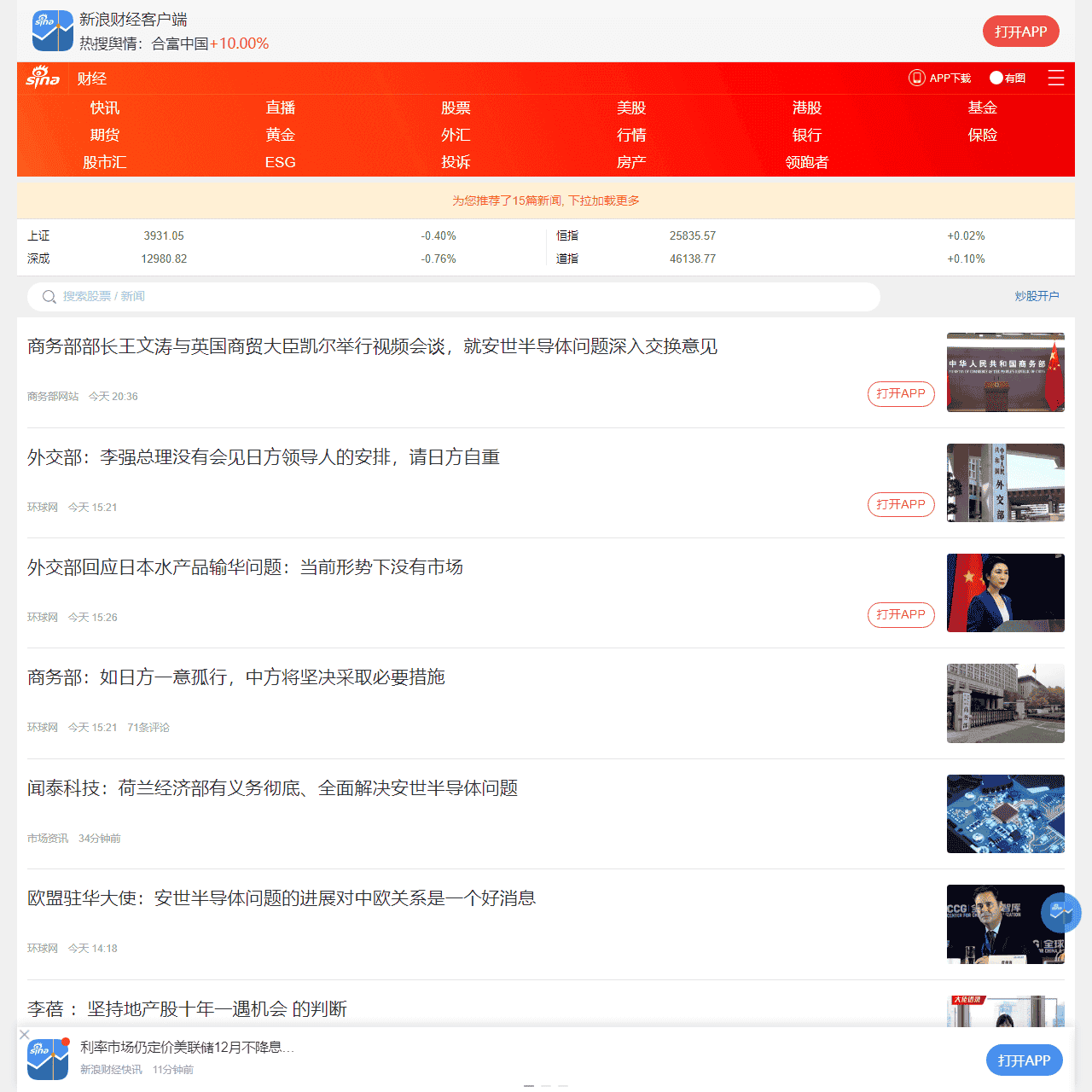Click the 搜索股票/新闻 search field

[341, 296]
